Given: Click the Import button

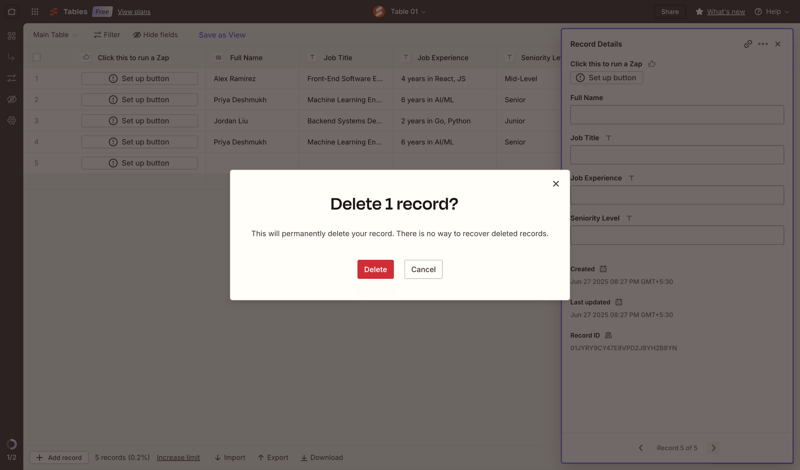Looking at the screenshot, I should pyautogui.click(x=230, y=457).
